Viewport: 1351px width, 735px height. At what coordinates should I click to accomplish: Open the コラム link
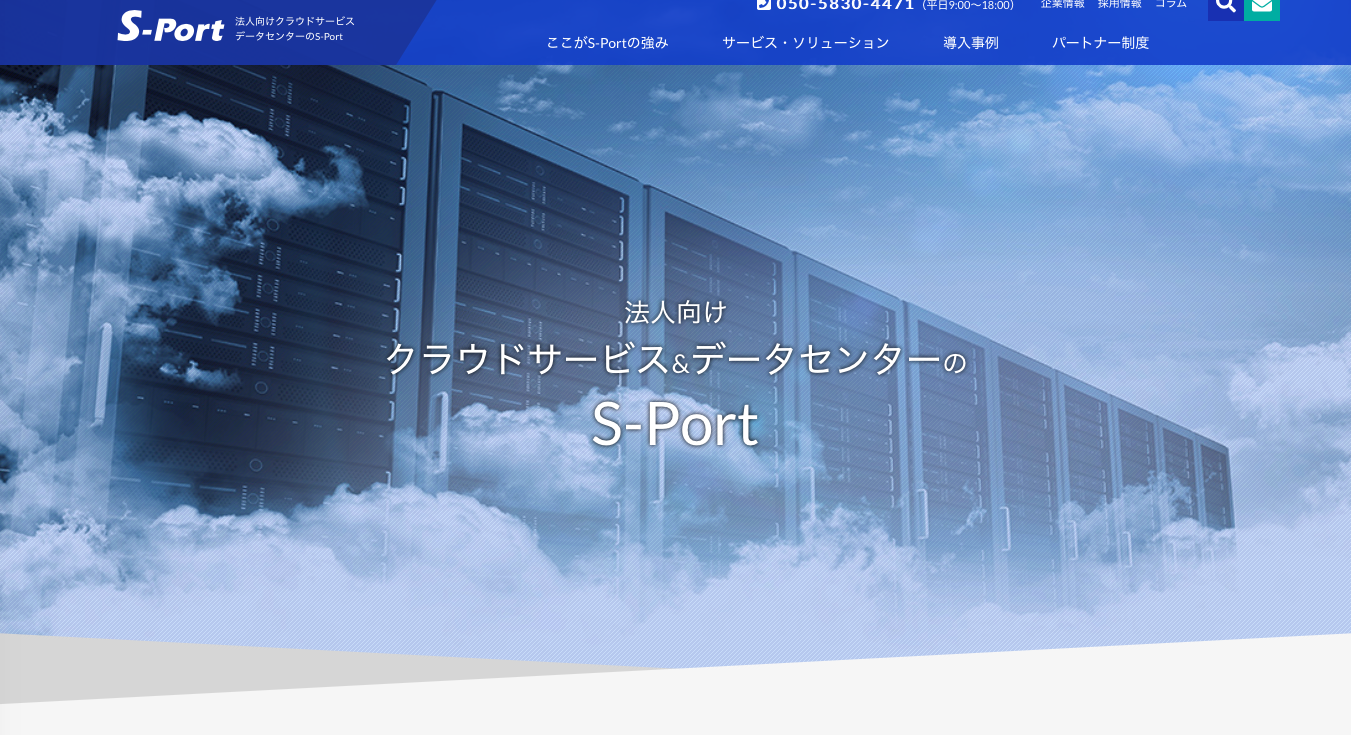point(1170,4)
